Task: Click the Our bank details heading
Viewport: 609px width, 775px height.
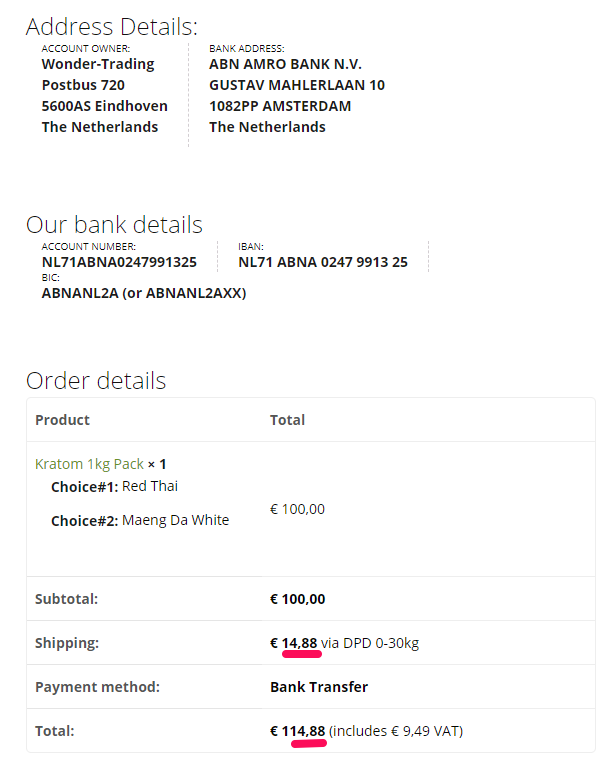Action: click(x=114, y=225)
